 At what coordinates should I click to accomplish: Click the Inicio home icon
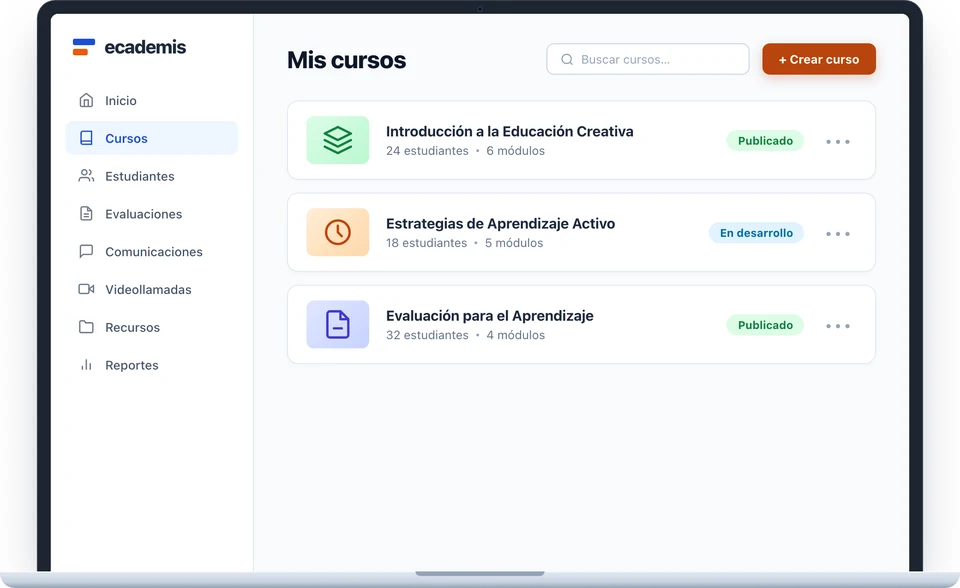click(86, 100)
